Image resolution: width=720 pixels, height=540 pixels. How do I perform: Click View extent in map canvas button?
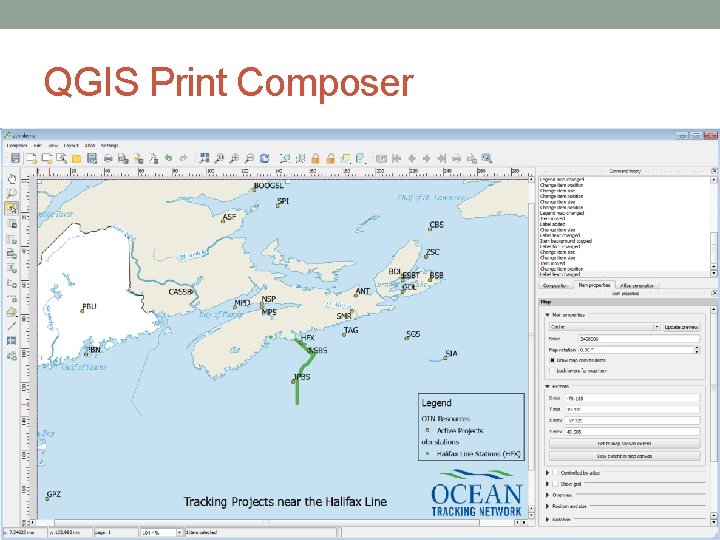pyautogui.click(x=624, y=456)
